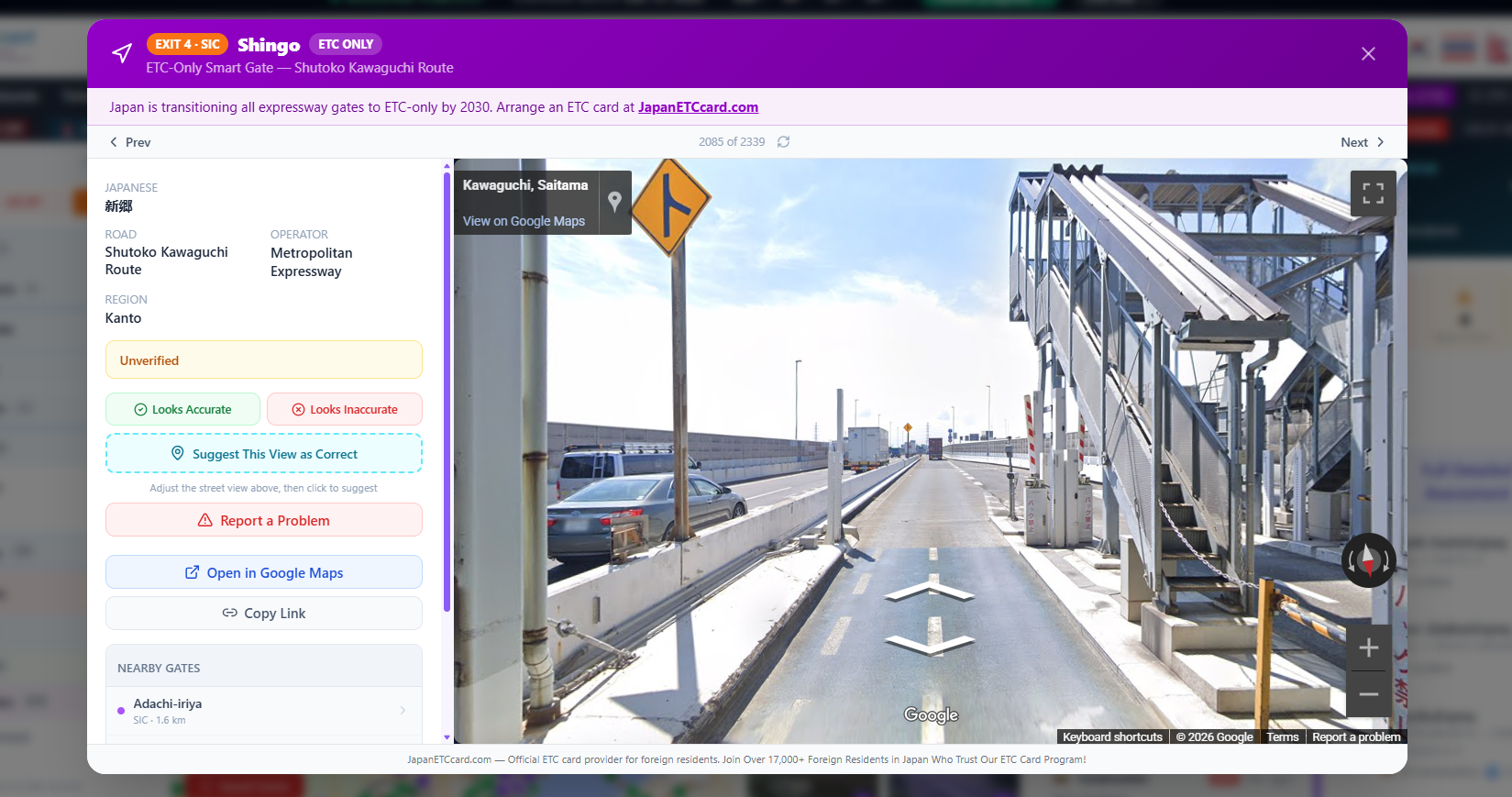Viewport: 1512px width, 797px height.
Task: Open Google Terms link
Action: pos(1282,736)
